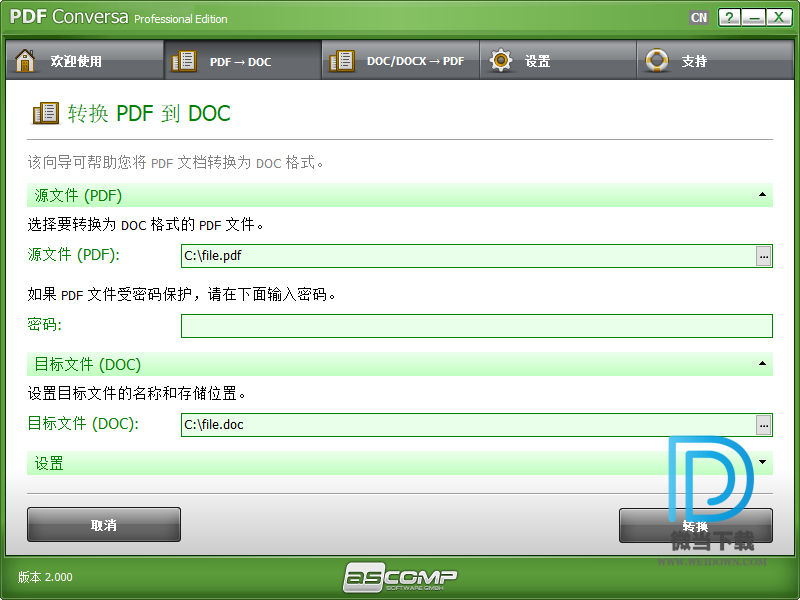
Task: Click the ASCOMP logo in footer
Action: click(400, 578)
